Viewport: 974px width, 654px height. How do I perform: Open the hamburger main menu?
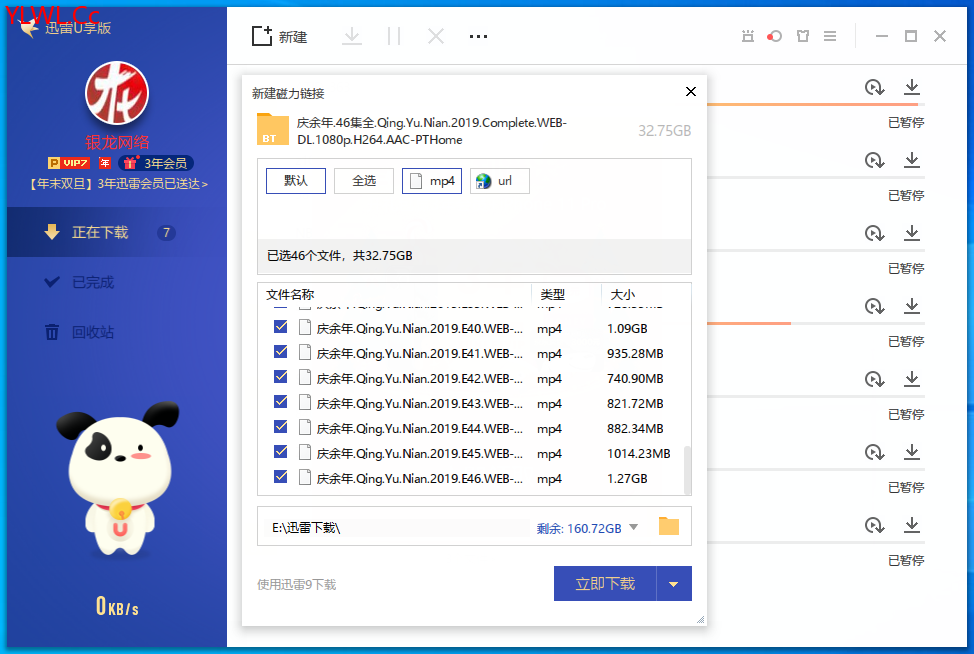pos(830,36)
